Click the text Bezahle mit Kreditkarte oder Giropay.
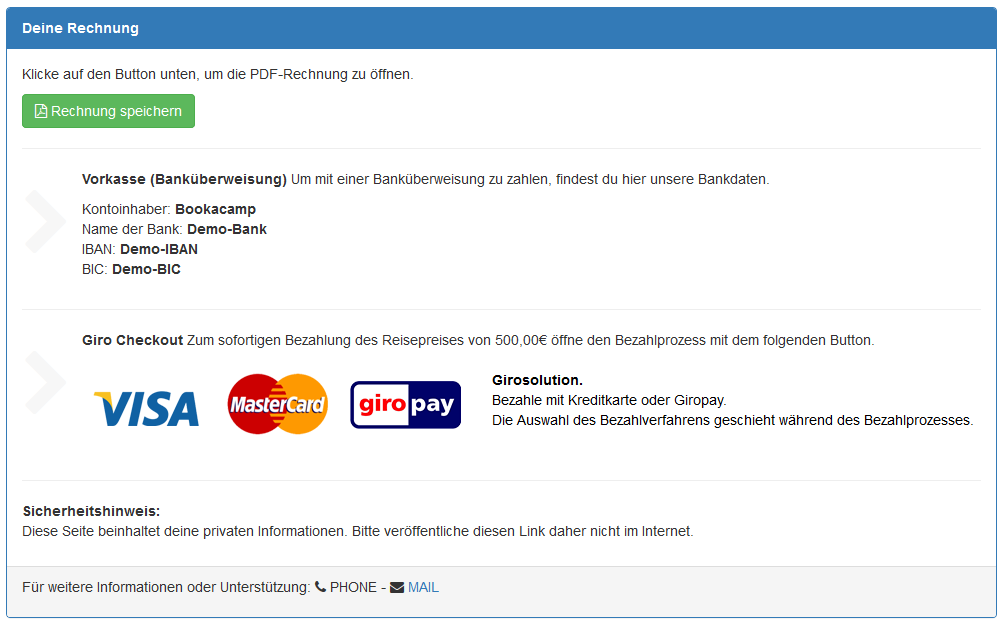Screen dimensions: 1002x623 coord(609,401)
